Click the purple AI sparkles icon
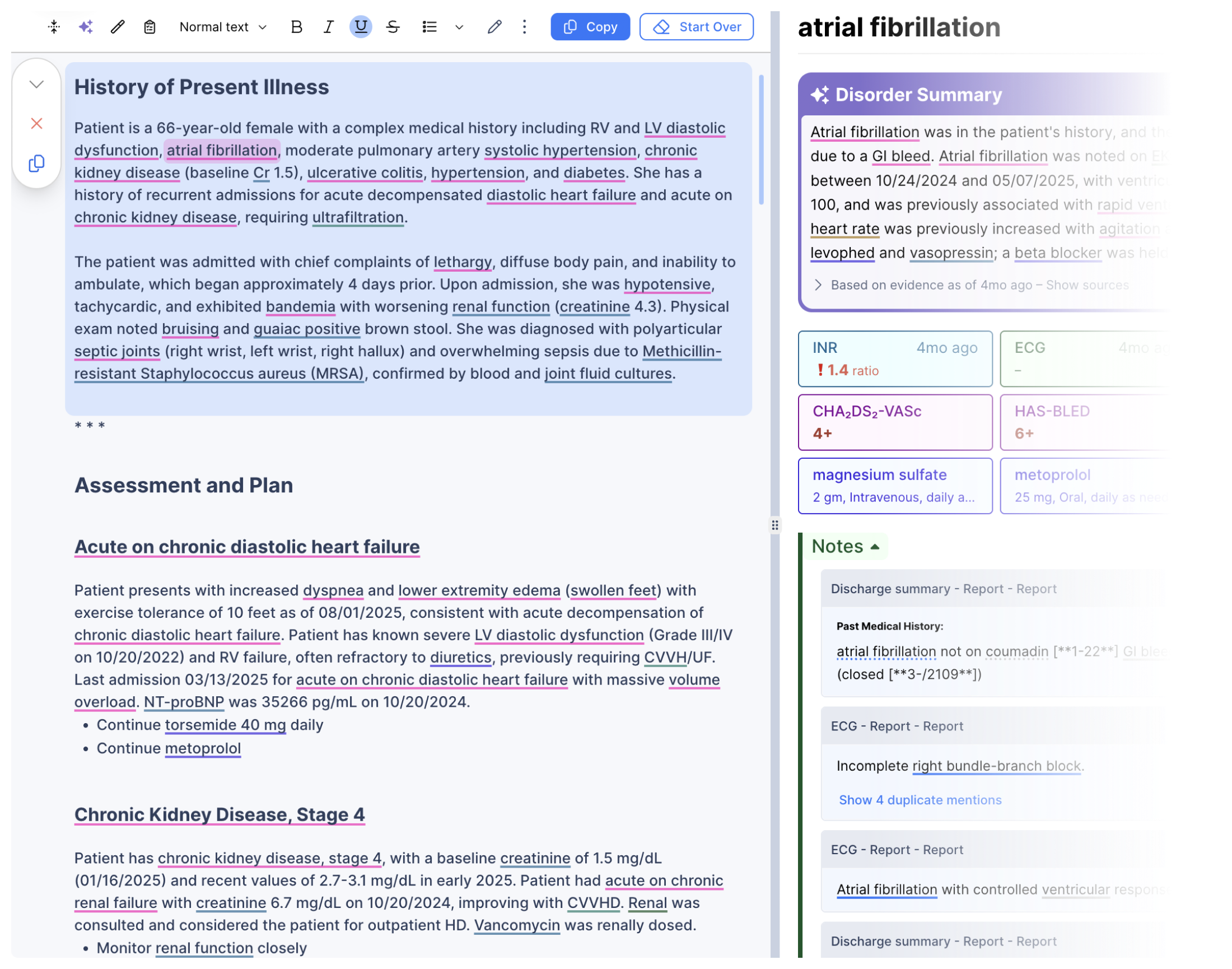1232x969 pixels. click(86, 27)
